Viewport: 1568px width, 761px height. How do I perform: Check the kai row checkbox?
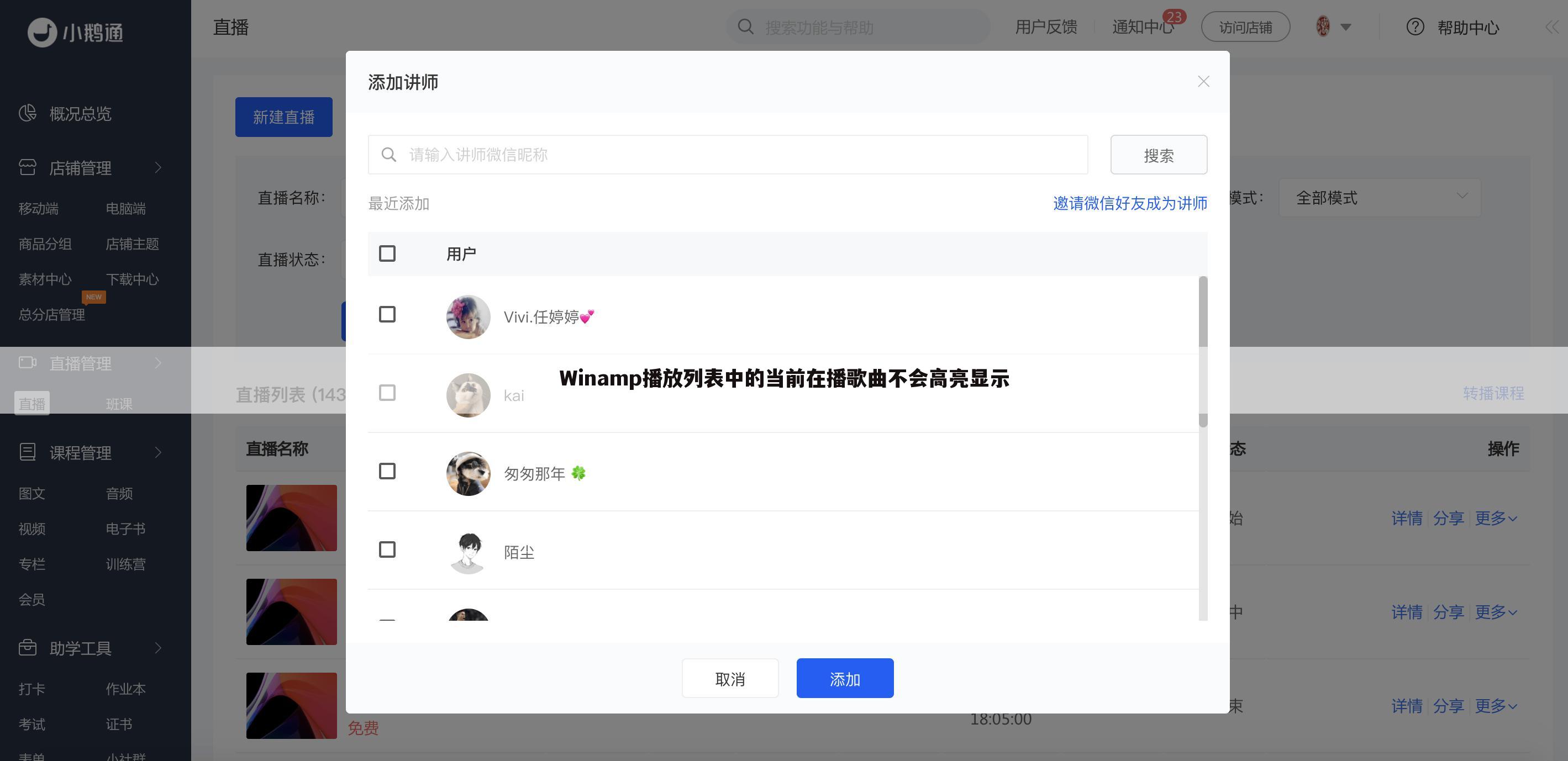tap(387, 393)
